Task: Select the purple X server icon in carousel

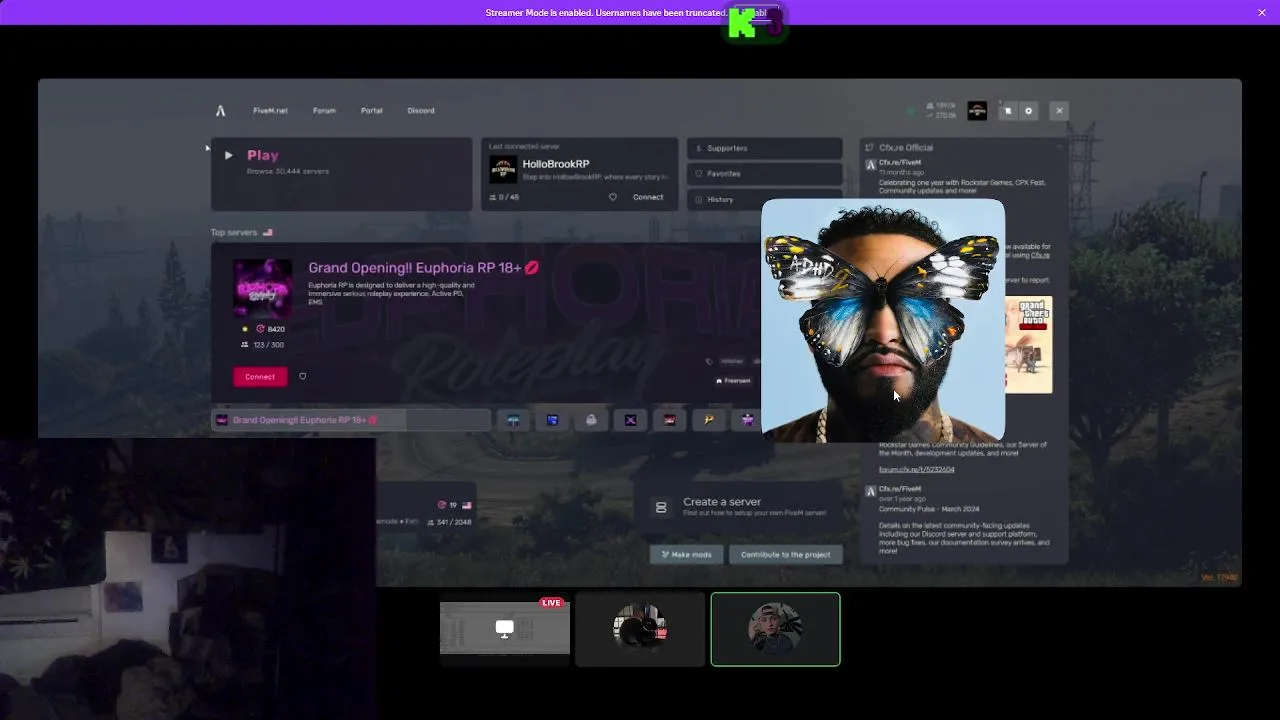Action: pyautogui.click(x=630, y=420)
